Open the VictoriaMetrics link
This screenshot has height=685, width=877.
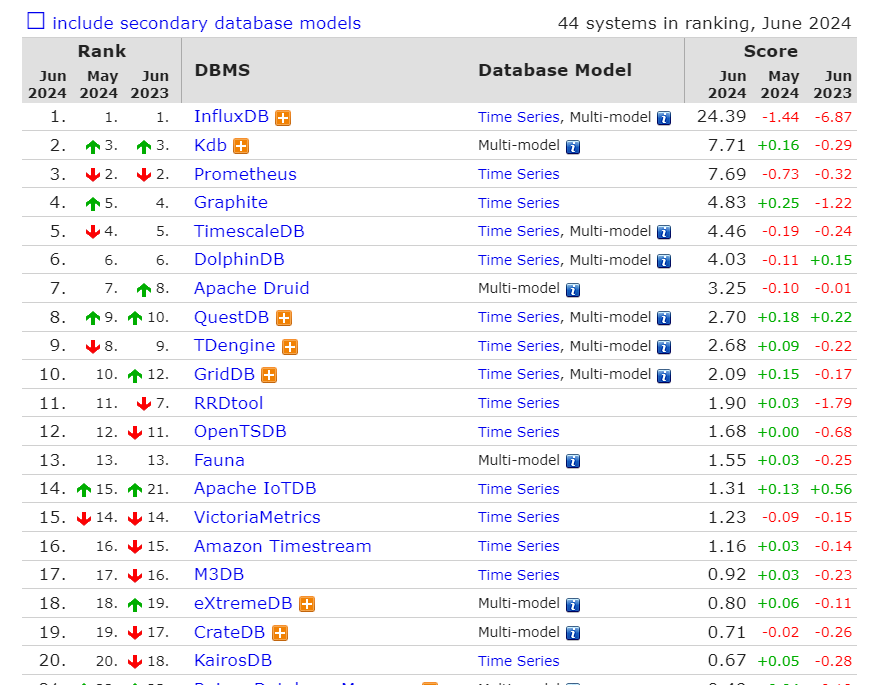[257, 517]
